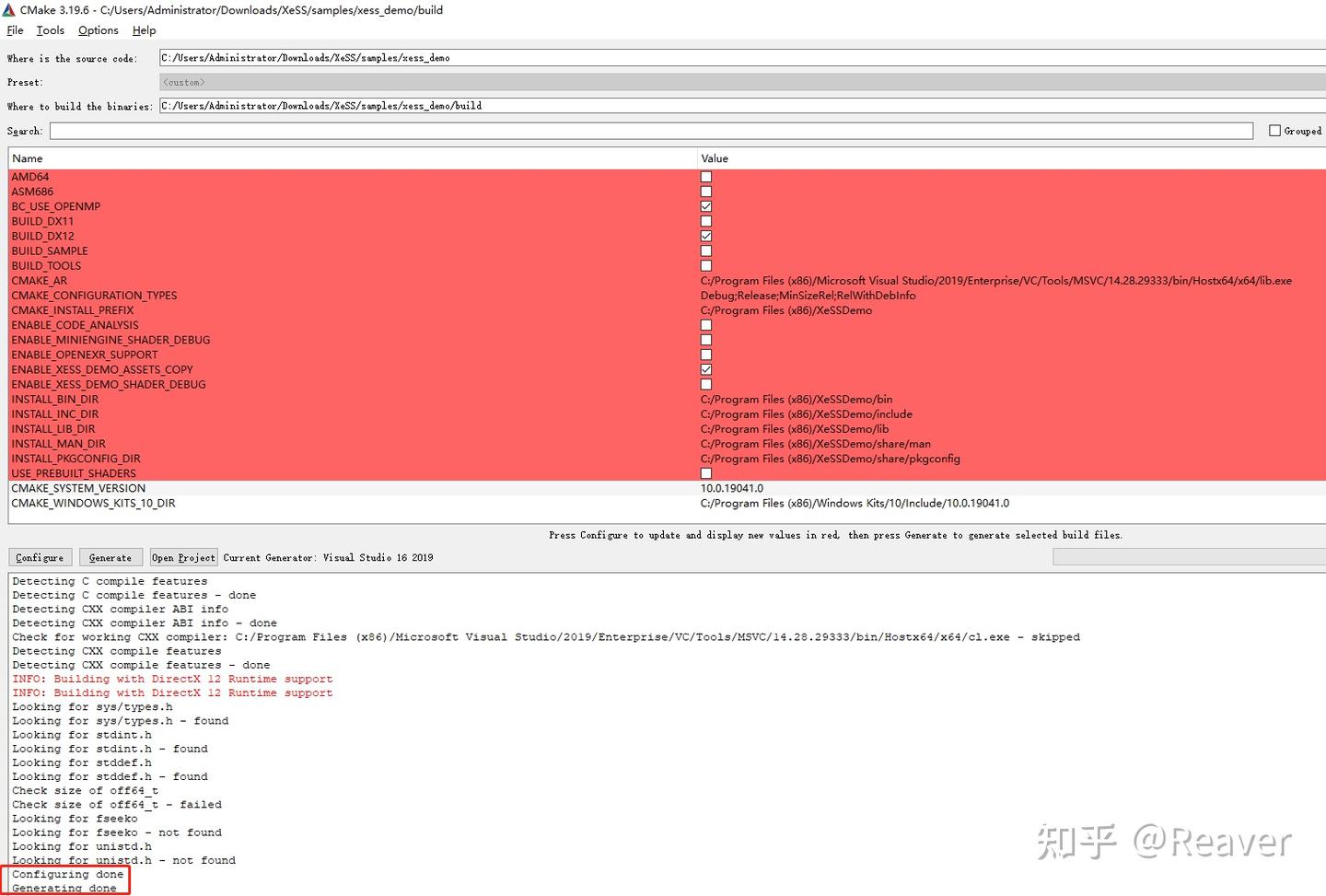
Task: Enable the ASM686 option
Action: [705, 192]
